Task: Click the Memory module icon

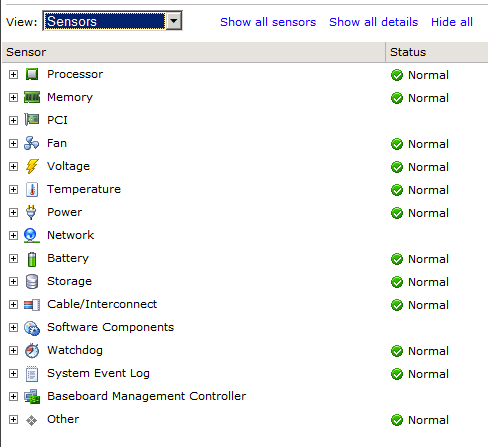Action: 32,97
